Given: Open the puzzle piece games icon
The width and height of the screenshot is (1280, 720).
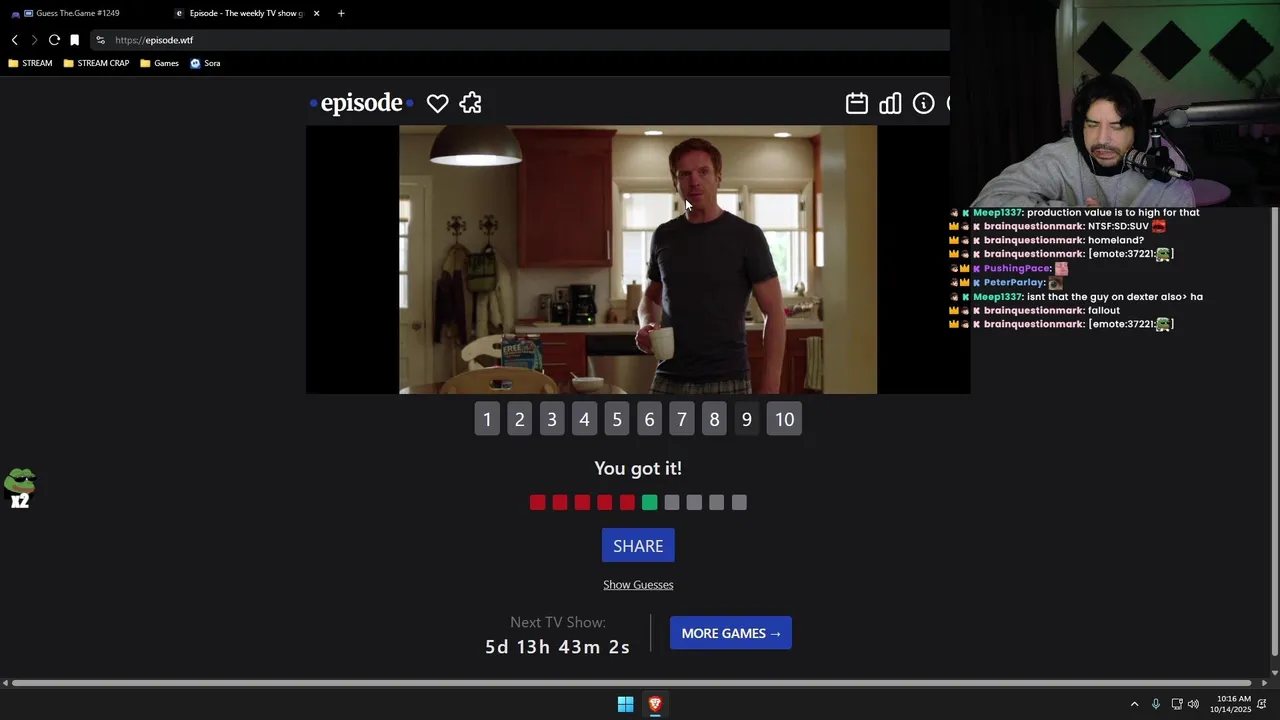Looking at the screenshot, I should 471,103.
